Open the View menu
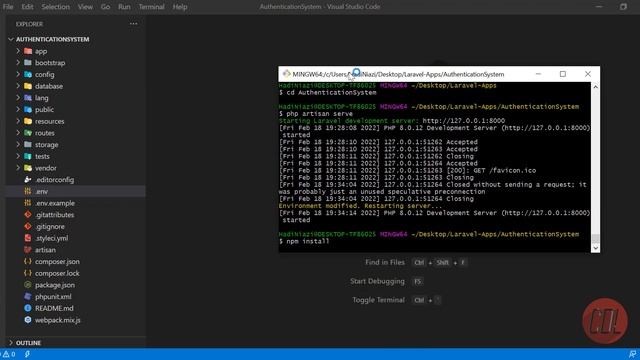640x360 pixels. pos(85,7)
